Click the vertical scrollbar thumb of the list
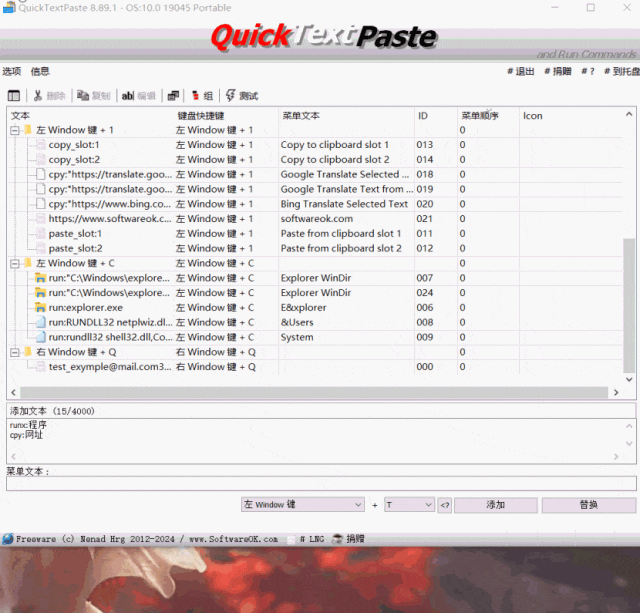This screenshot has height=613, width=640. pyautogui.click(x=629, y=305)
